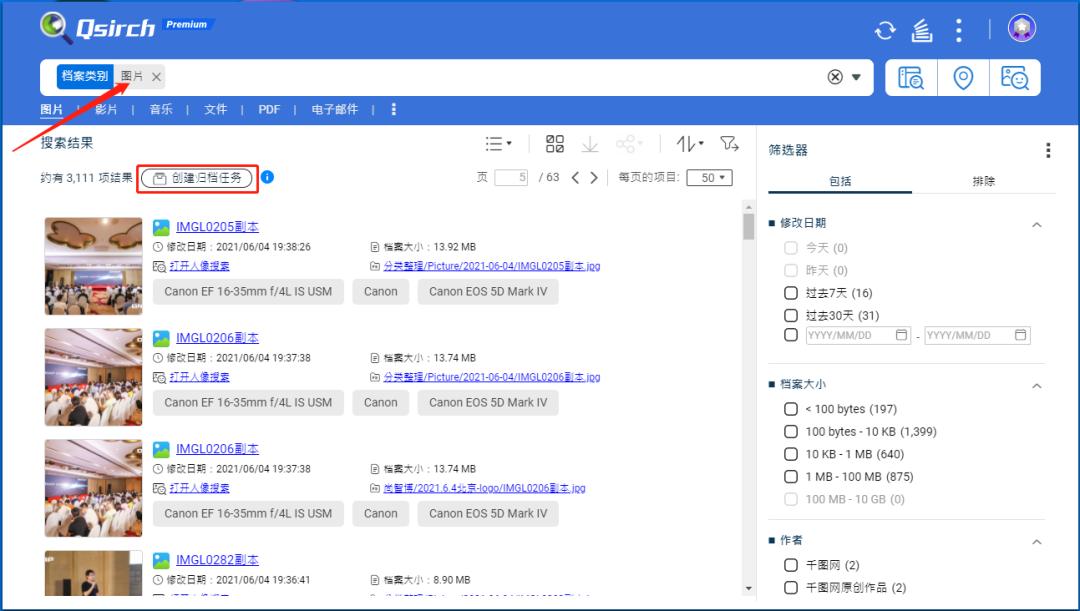Check the 千图网 author filter
This screenshot has width=1080, height=611.
[x=791, y=564]
